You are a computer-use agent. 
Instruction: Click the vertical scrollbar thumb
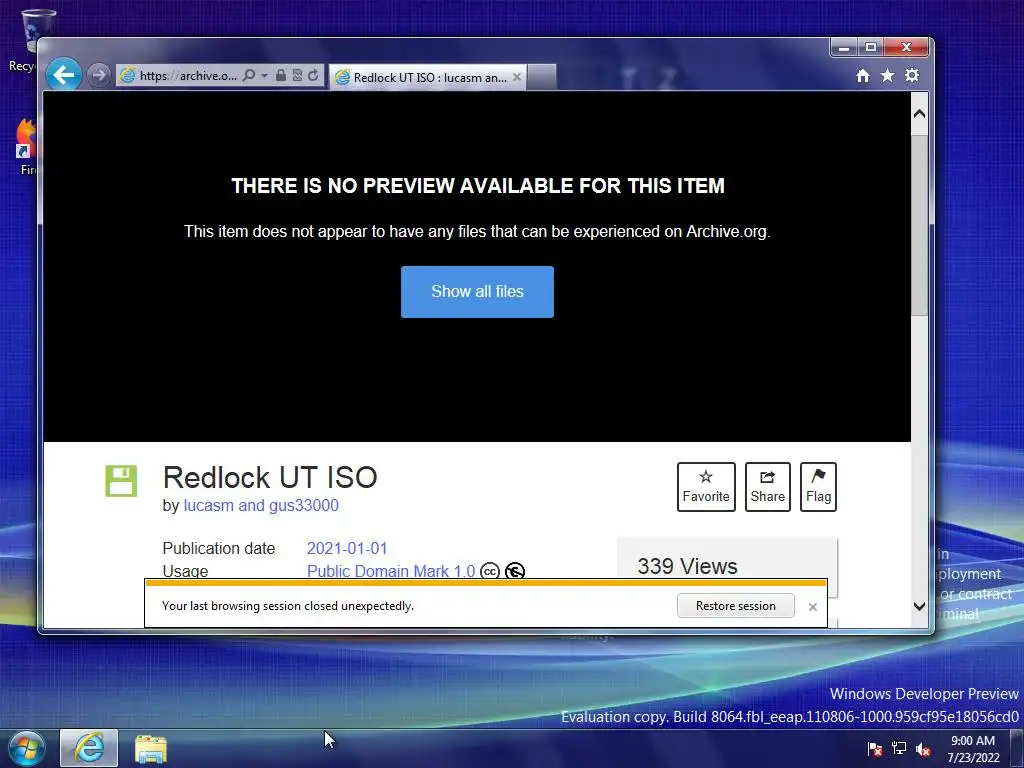click(920, 225)
